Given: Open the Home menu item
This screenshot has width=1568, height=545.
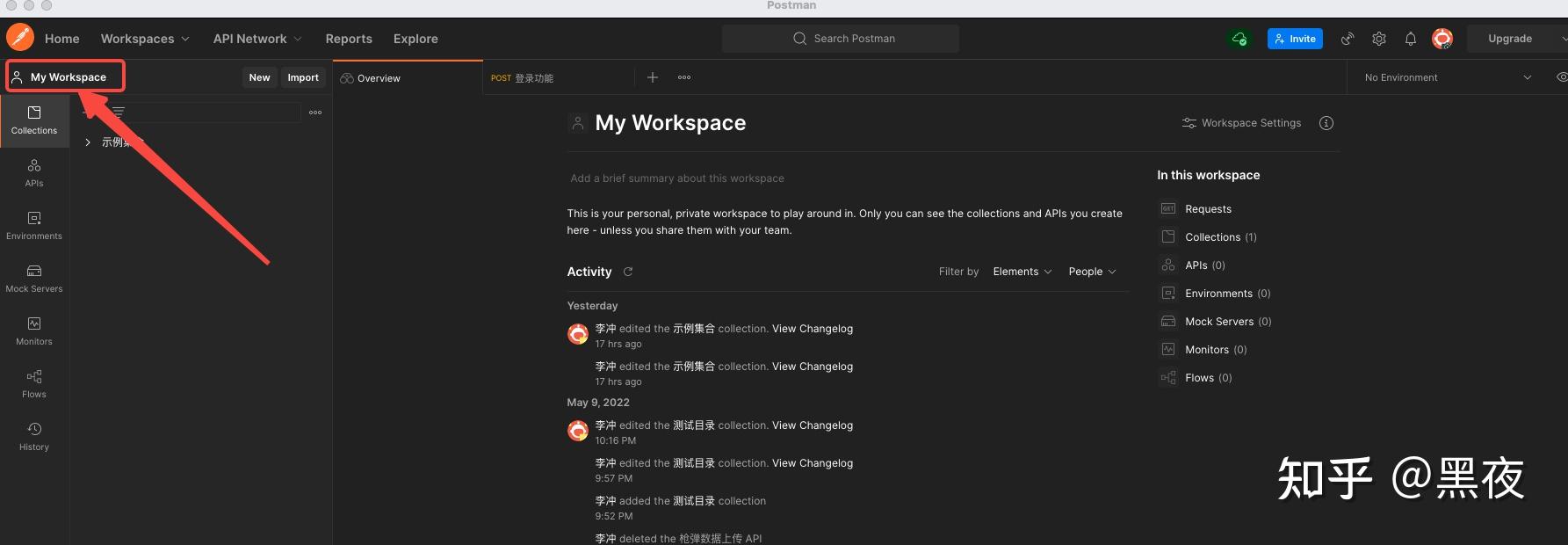Looking at the screenshot, I should point(61,39).
